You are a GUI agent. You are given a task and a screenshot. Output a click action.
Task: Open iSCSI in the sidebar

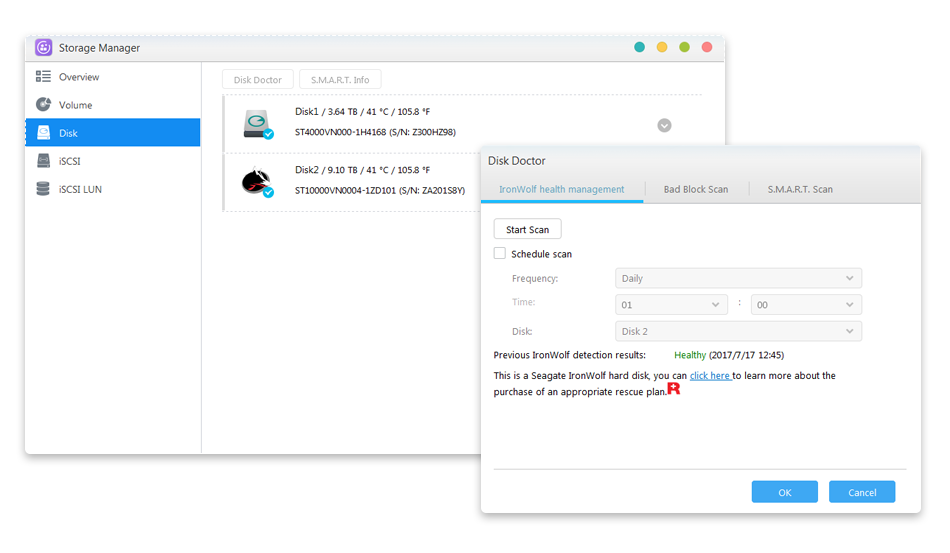113,161
